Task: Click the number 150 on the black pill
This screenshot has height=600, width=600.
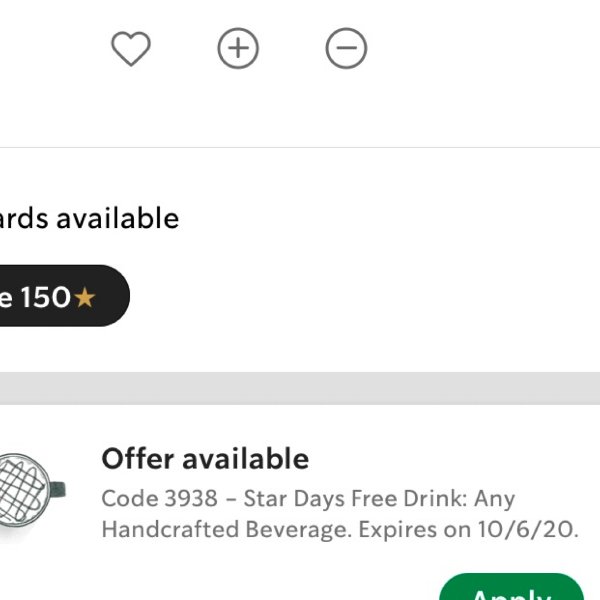Action: click(x=46, y=297)
